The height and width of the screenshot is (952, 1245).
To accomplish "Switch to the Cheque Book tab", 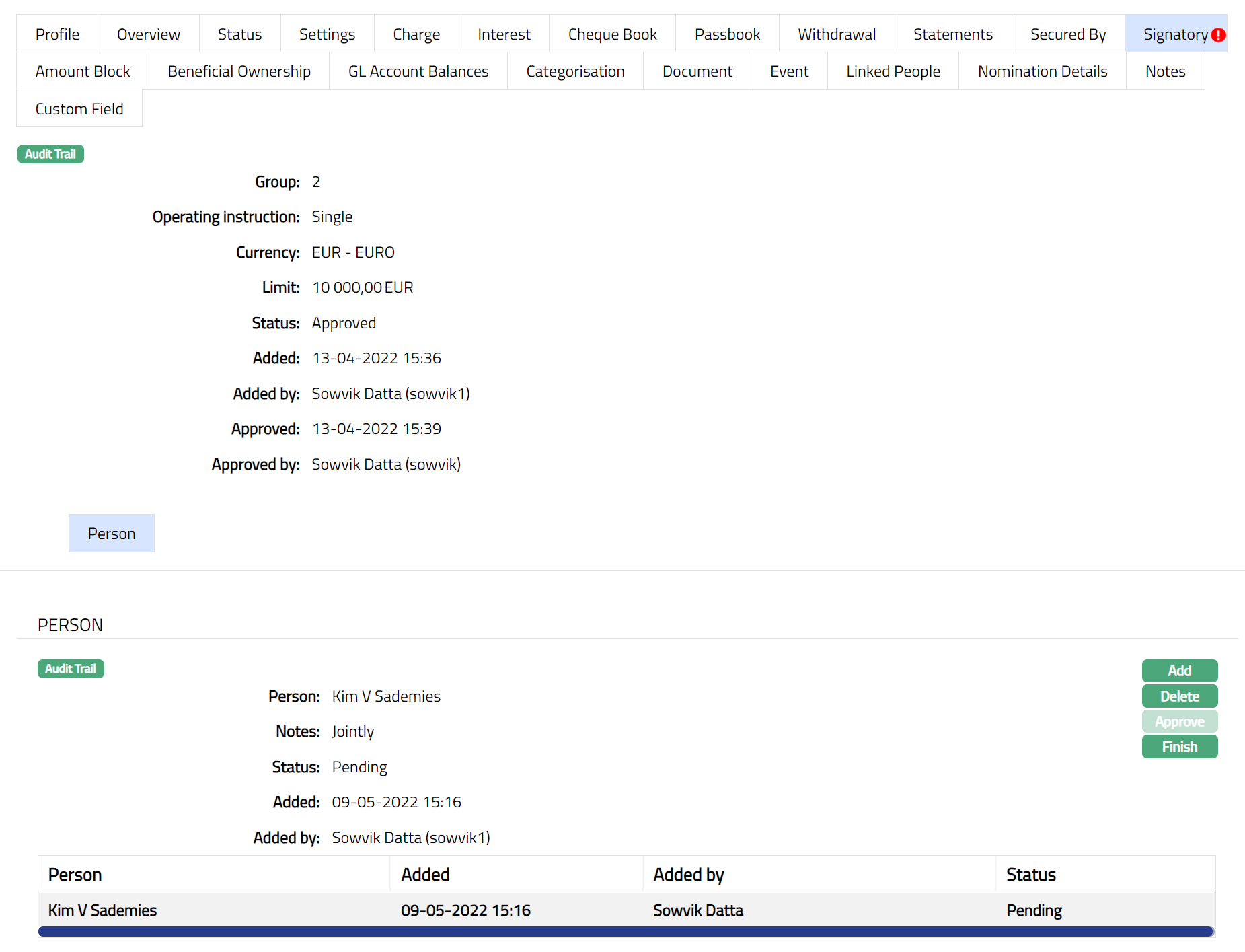I will tap(612, 34).
